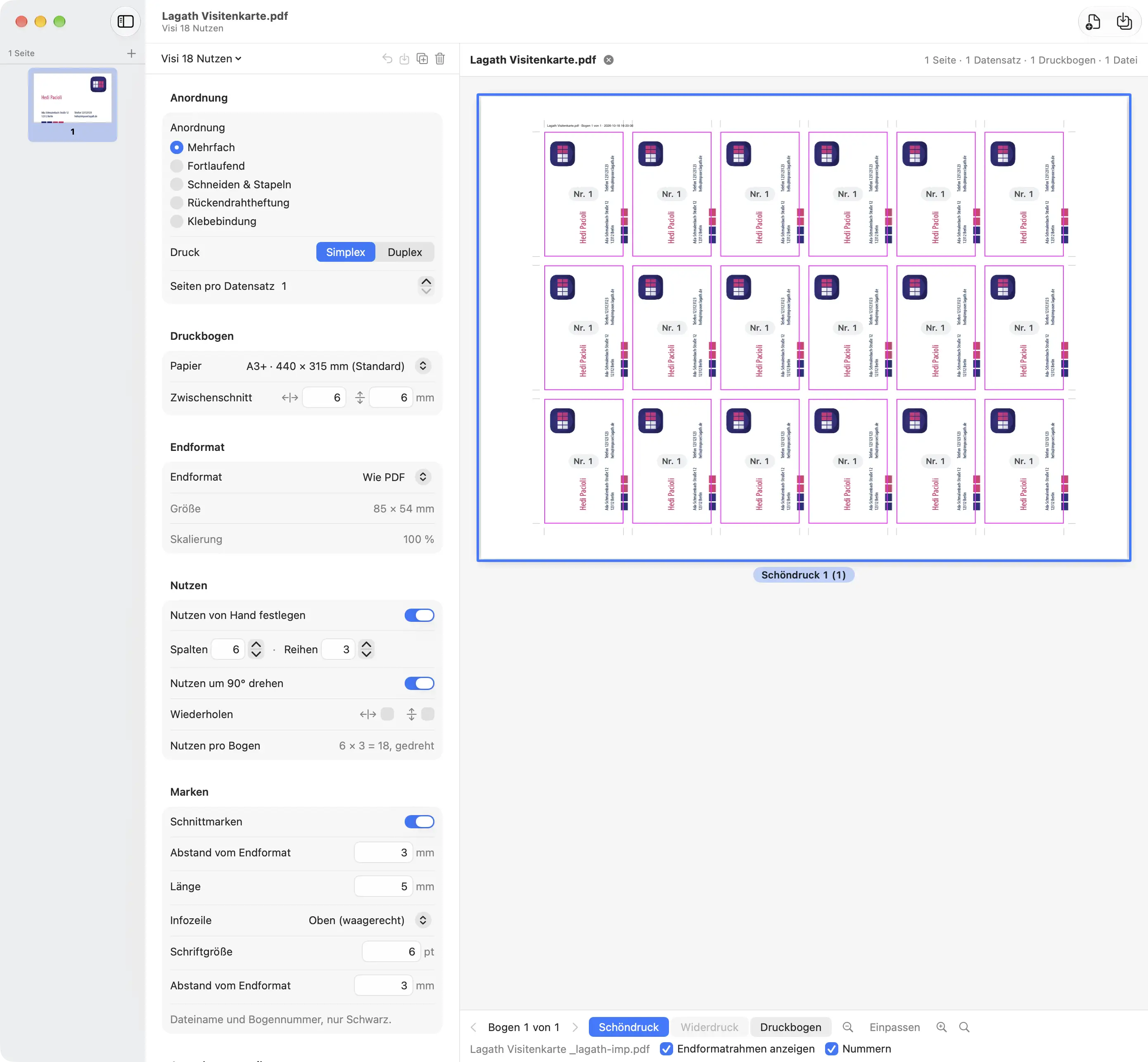Select the Schöndruck view tab
Image resolution: width=1148 pixels, height=1062 pixels.
(629, 1027)
